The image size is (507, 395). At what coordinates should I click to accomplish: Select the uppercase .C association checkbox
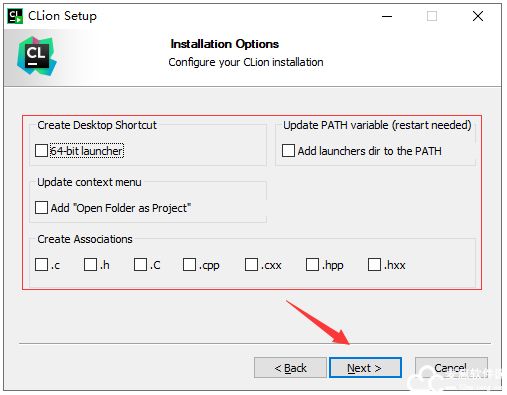(x=140, y=265)
